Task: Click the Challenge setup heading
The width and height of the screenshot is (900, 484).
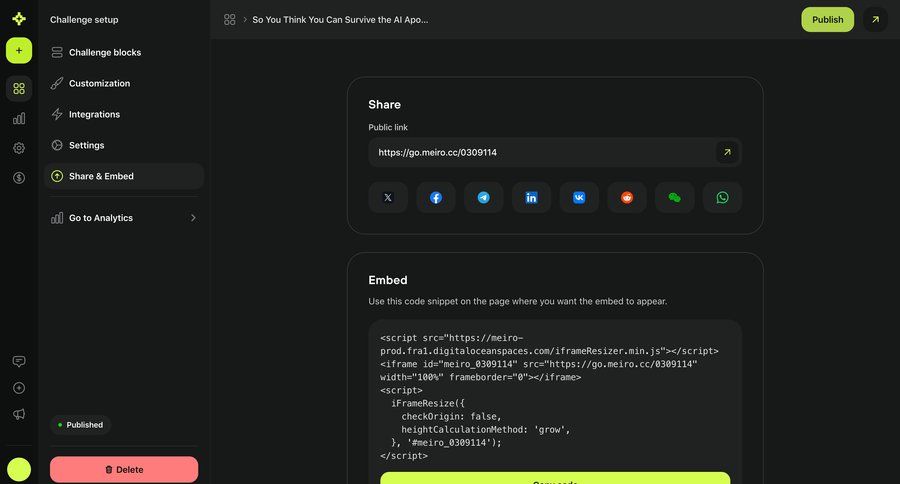Action: pos(84,20)
